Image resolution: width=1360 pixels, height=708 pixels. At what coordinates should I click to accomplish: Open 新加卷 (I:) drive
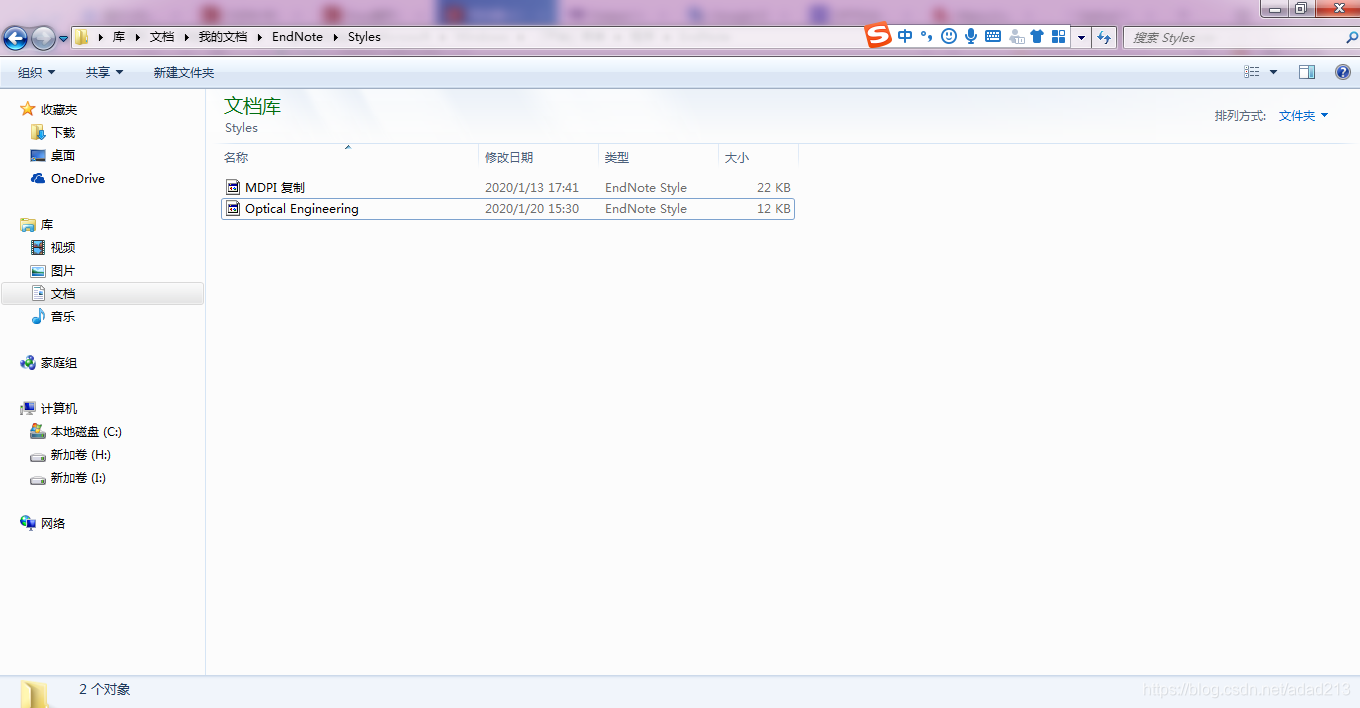pos(78,478)
